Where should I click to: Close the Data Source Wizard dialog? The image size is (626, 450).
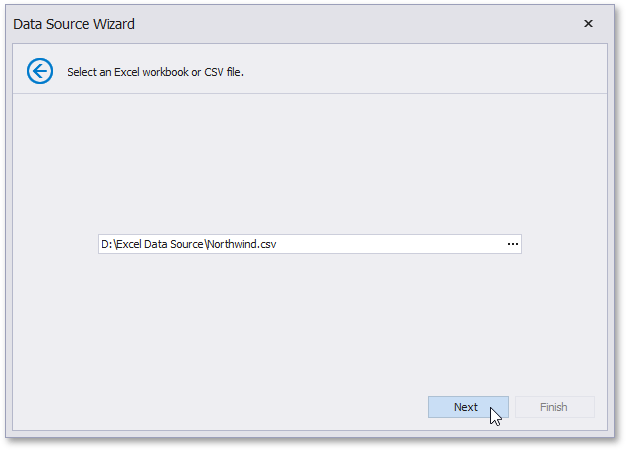588,23
